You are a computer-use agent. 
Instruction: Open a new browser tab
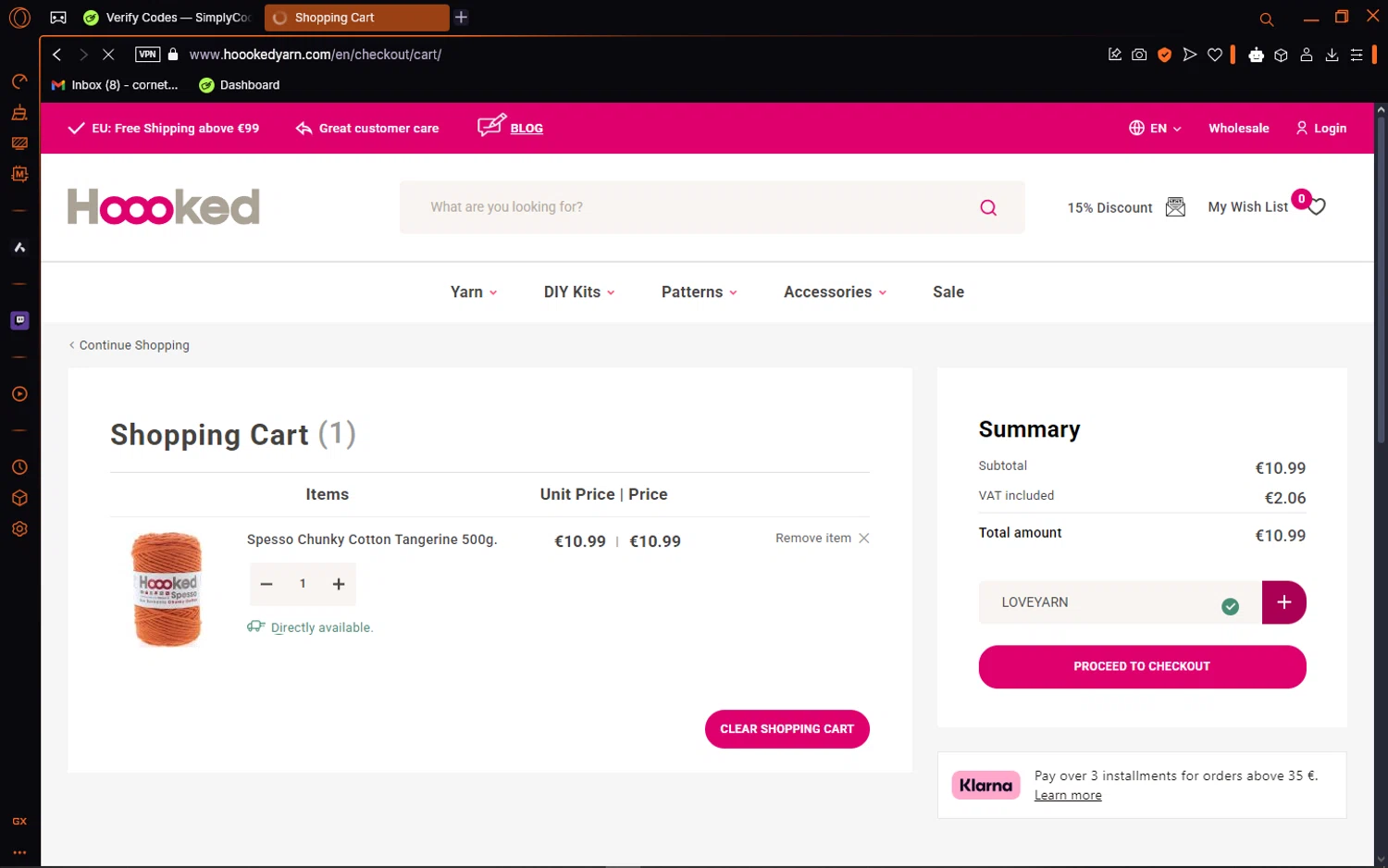(x=461, y=18)
